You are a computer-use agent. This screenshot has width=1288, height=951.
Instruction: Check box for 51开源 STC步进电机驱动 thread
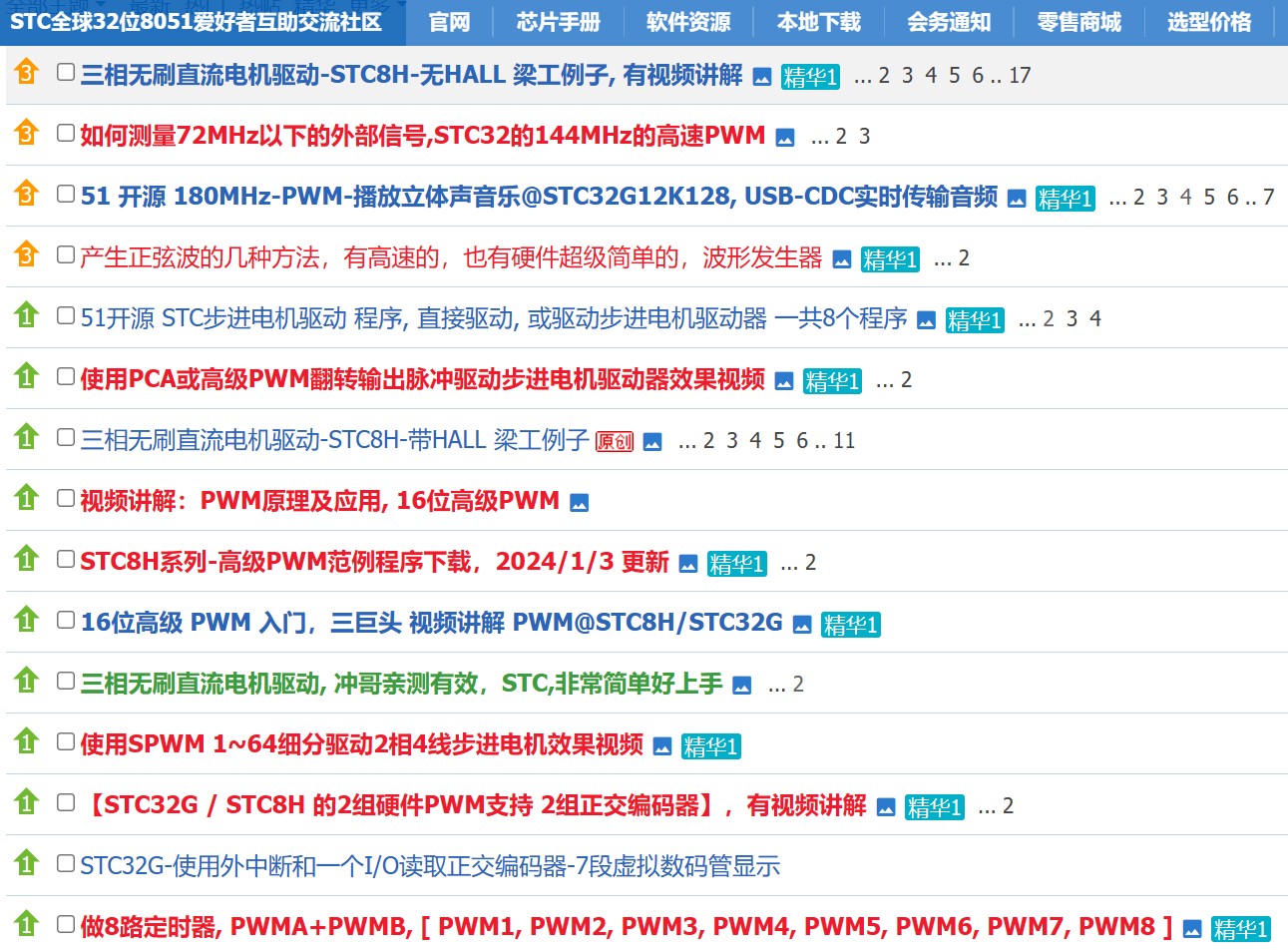66,315
